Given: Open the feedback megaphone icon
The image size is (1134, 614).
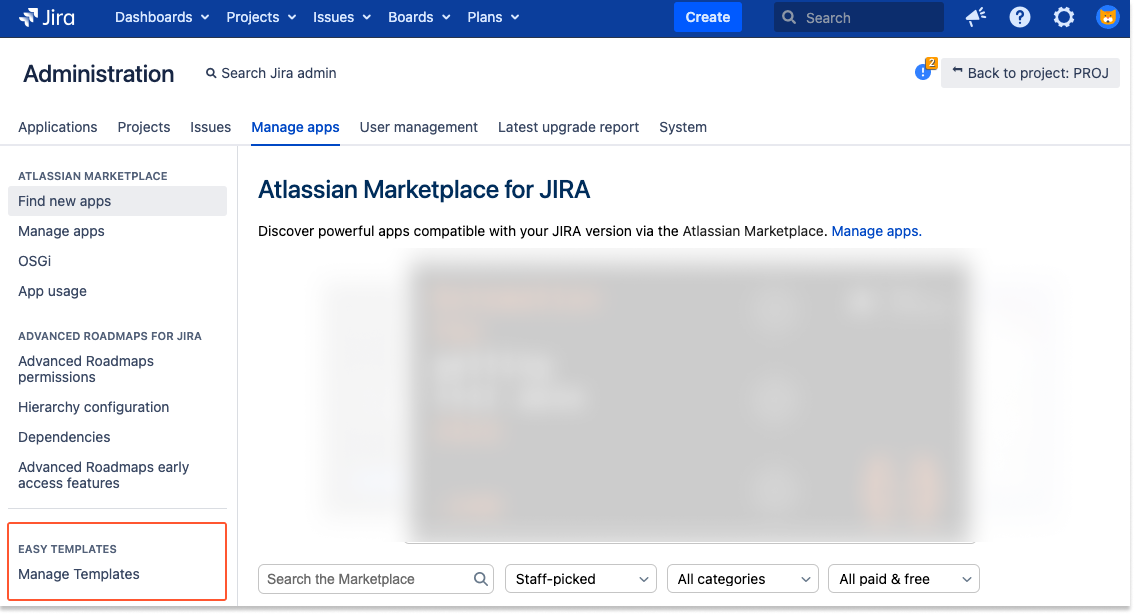Looking at the screenshot, I should [975, 17].
